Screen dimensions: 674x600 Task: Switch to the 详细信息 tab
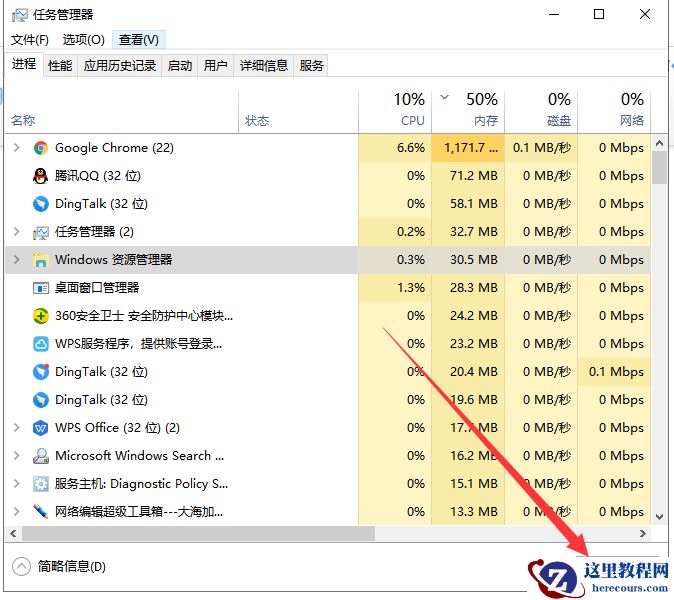(263, 66)
